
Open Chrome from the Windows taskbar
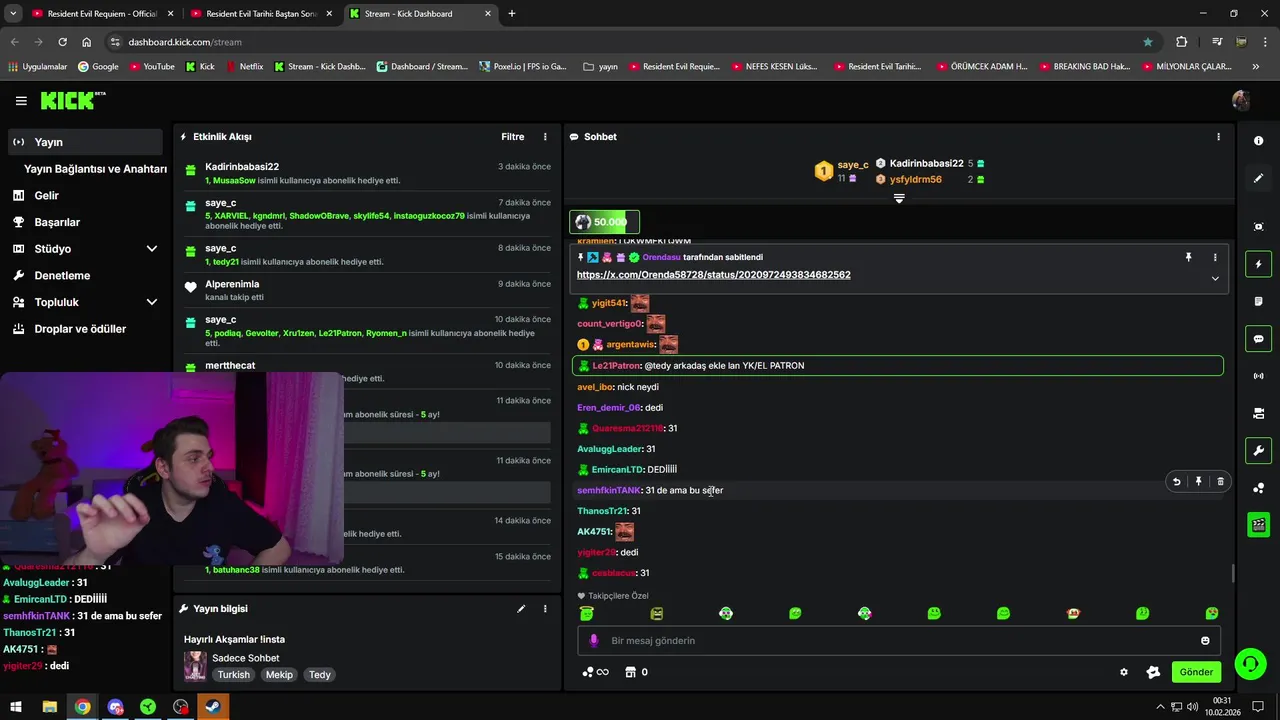[82, 706]
